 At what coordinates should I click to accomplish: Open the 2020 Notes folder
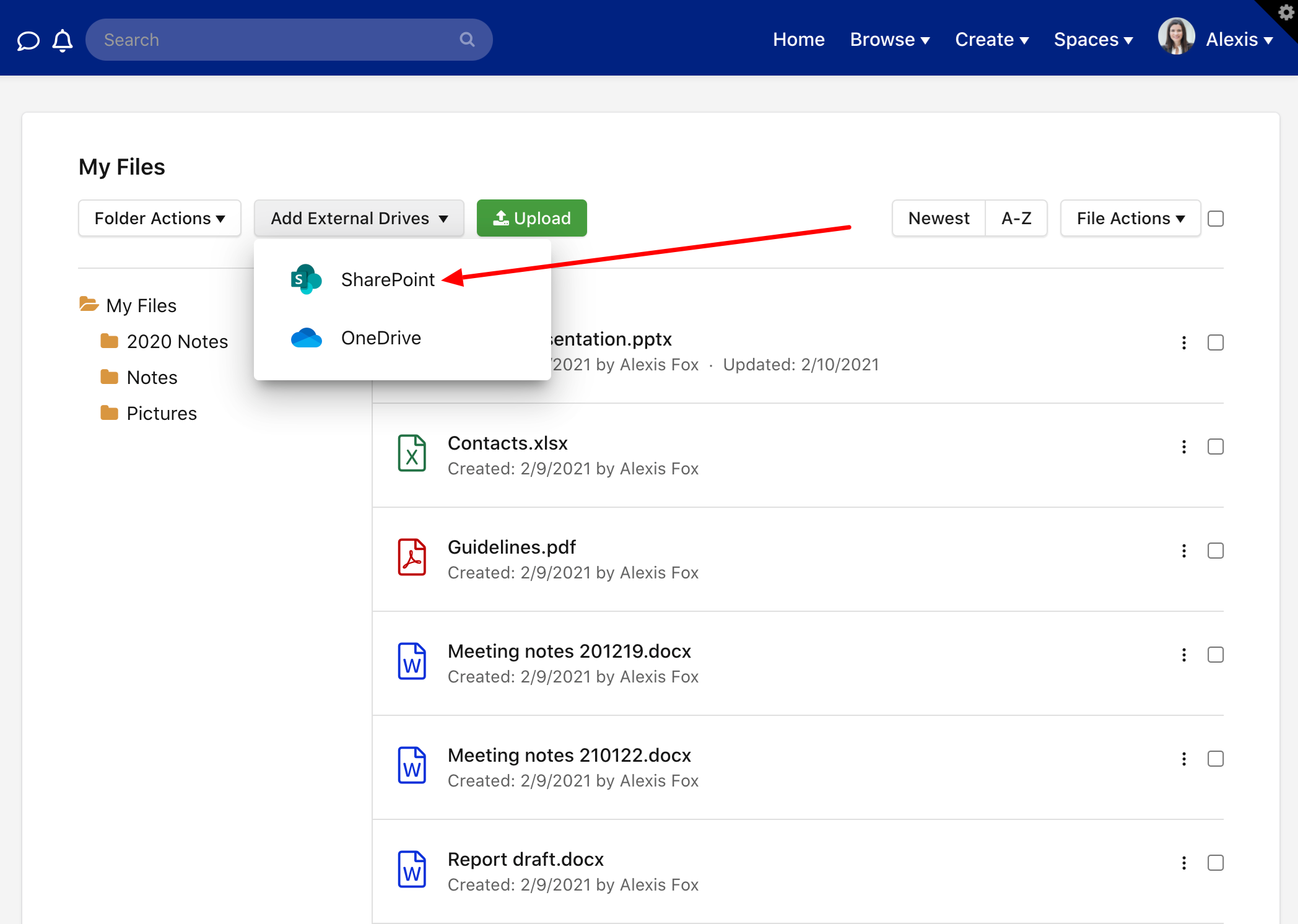178,341
